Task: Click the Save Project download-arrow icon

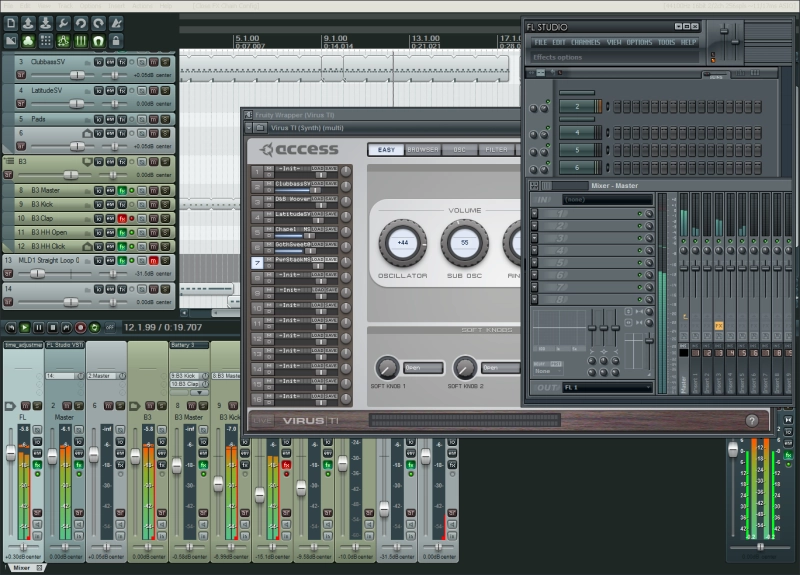Action: [x=45, y=23]
